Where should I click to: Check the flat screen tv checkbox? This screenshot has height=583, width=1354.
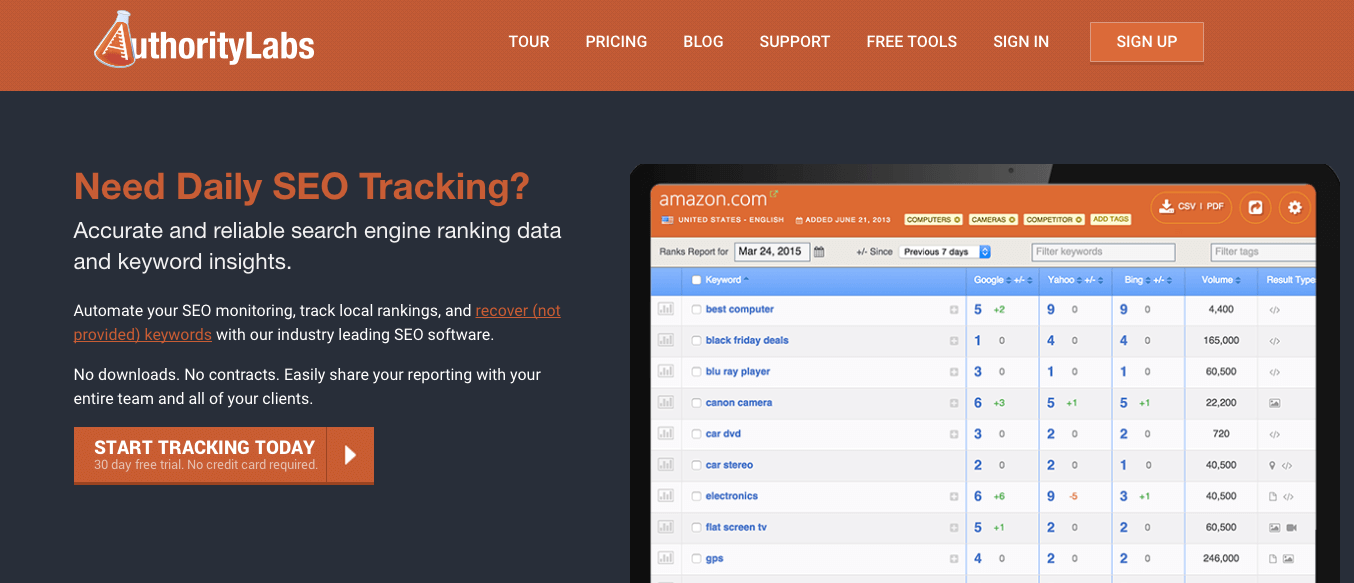point(696,527)
